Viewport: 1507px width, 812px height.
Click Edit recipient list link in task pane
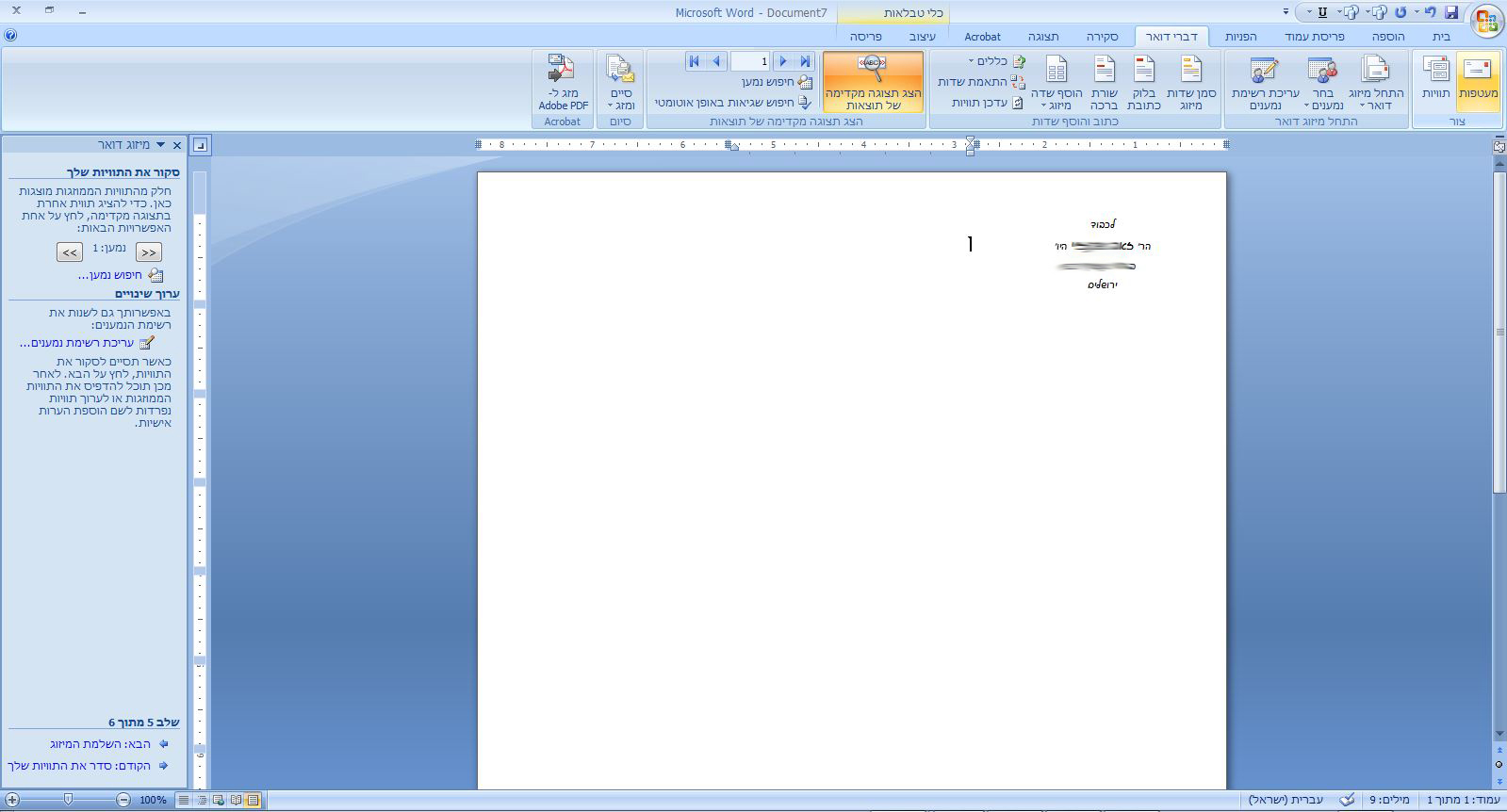click(77, 343)
